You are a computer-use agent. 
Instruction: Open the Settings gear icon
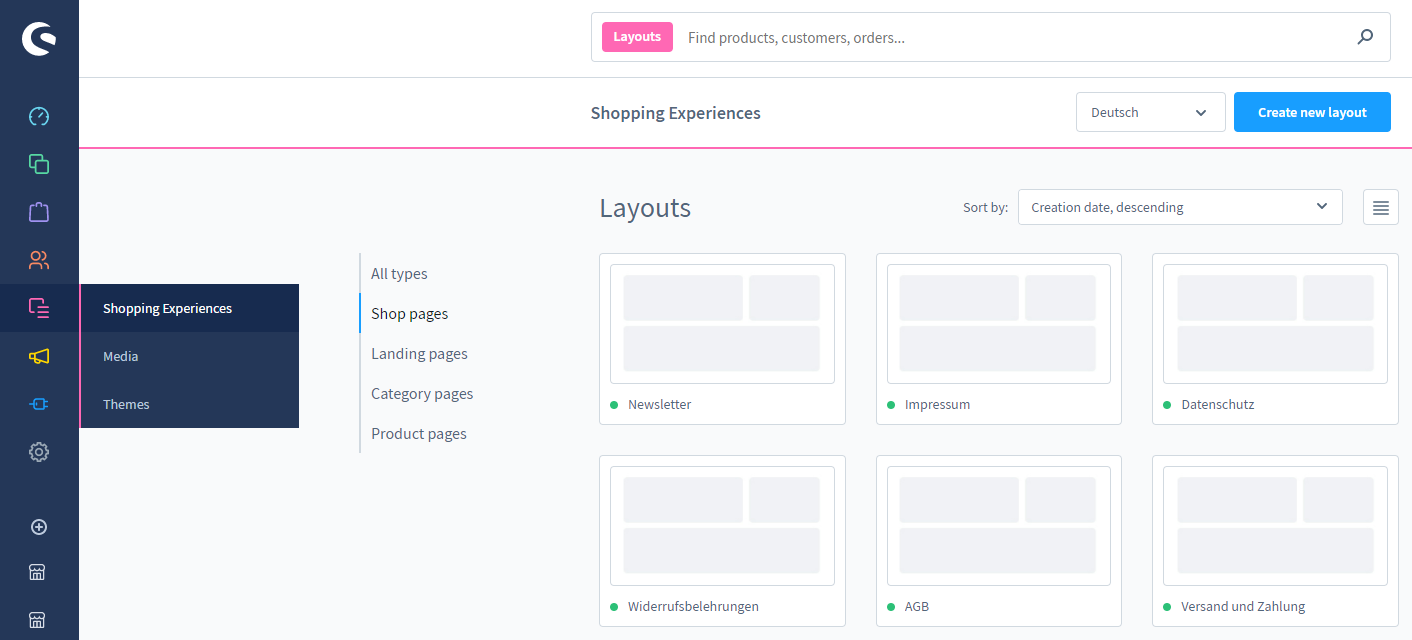[39, 452]
